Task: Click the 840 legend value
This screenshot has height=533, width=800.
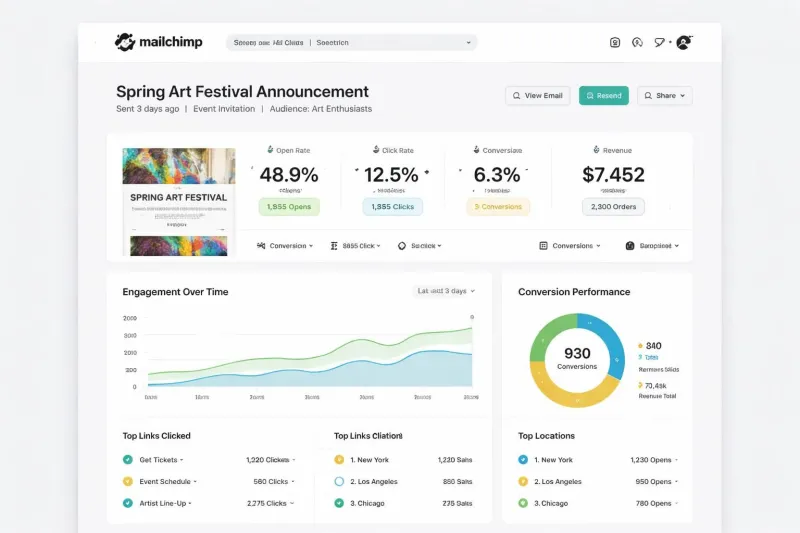Action: pyautogui.click(x=653, y=346)
